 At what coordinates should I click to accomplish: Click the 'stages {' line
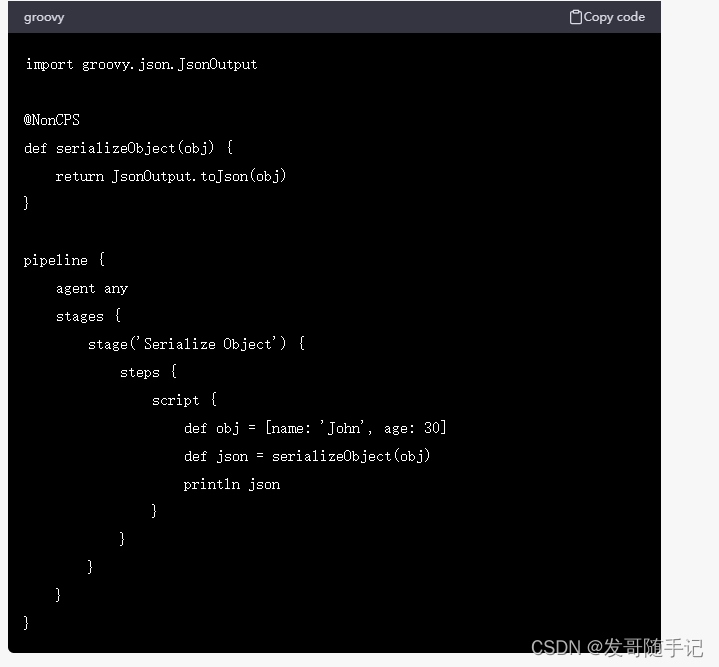point(88,316)
